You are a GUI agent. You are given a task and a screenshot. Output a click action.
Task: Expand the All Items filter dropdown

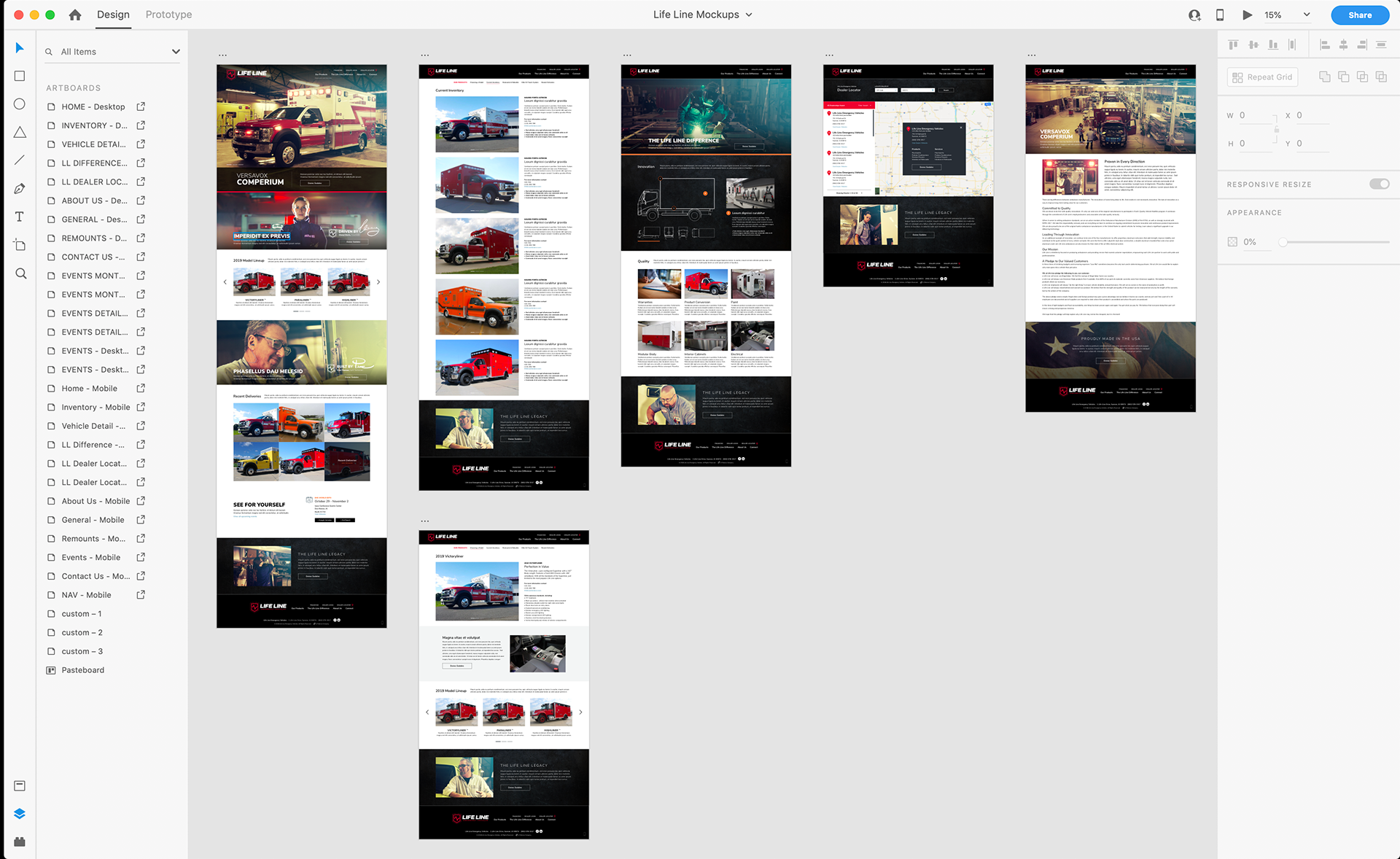click(176, 52)
